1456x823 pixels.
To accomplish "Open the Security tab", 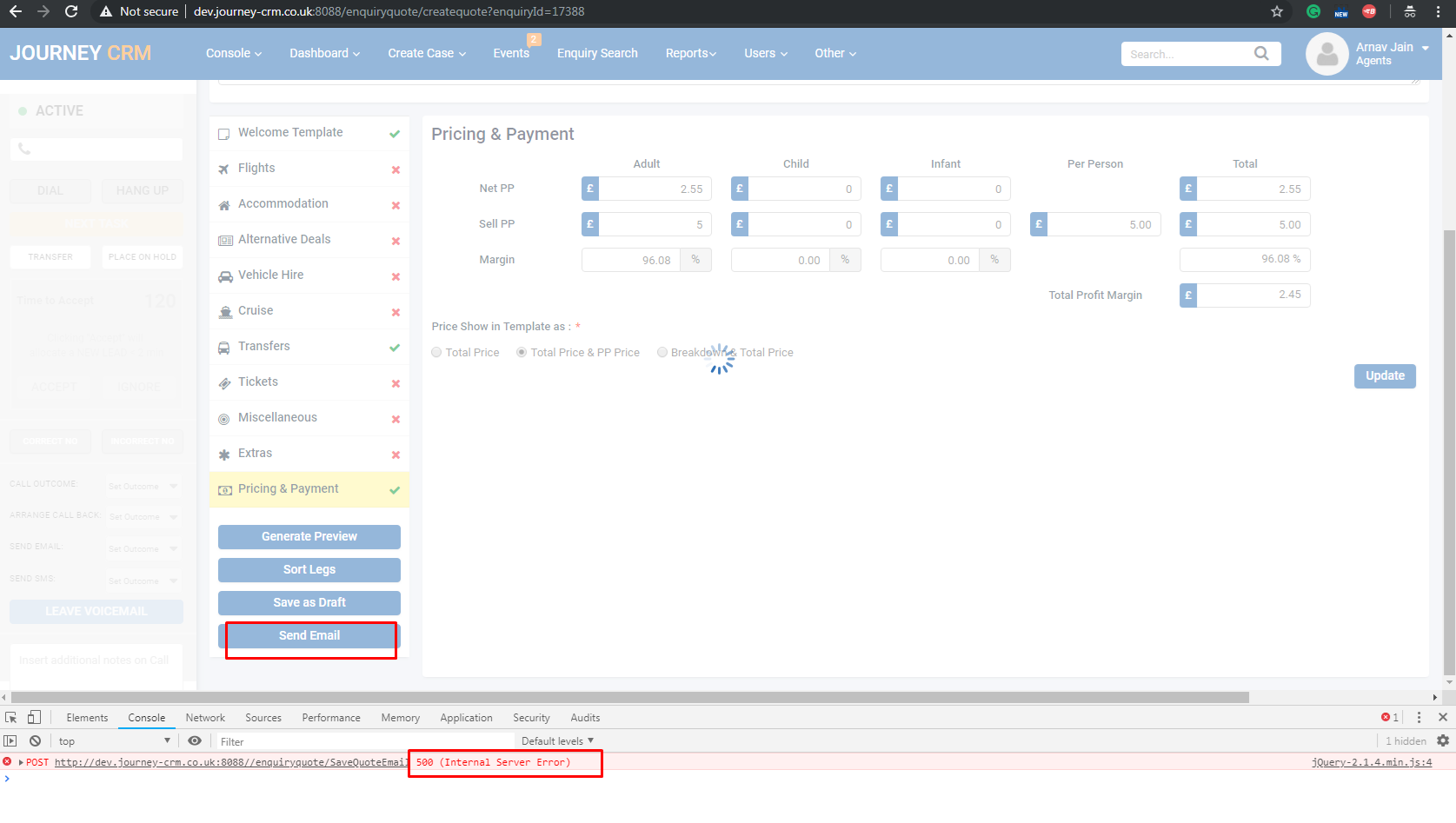I will click(x=531, y=718).
